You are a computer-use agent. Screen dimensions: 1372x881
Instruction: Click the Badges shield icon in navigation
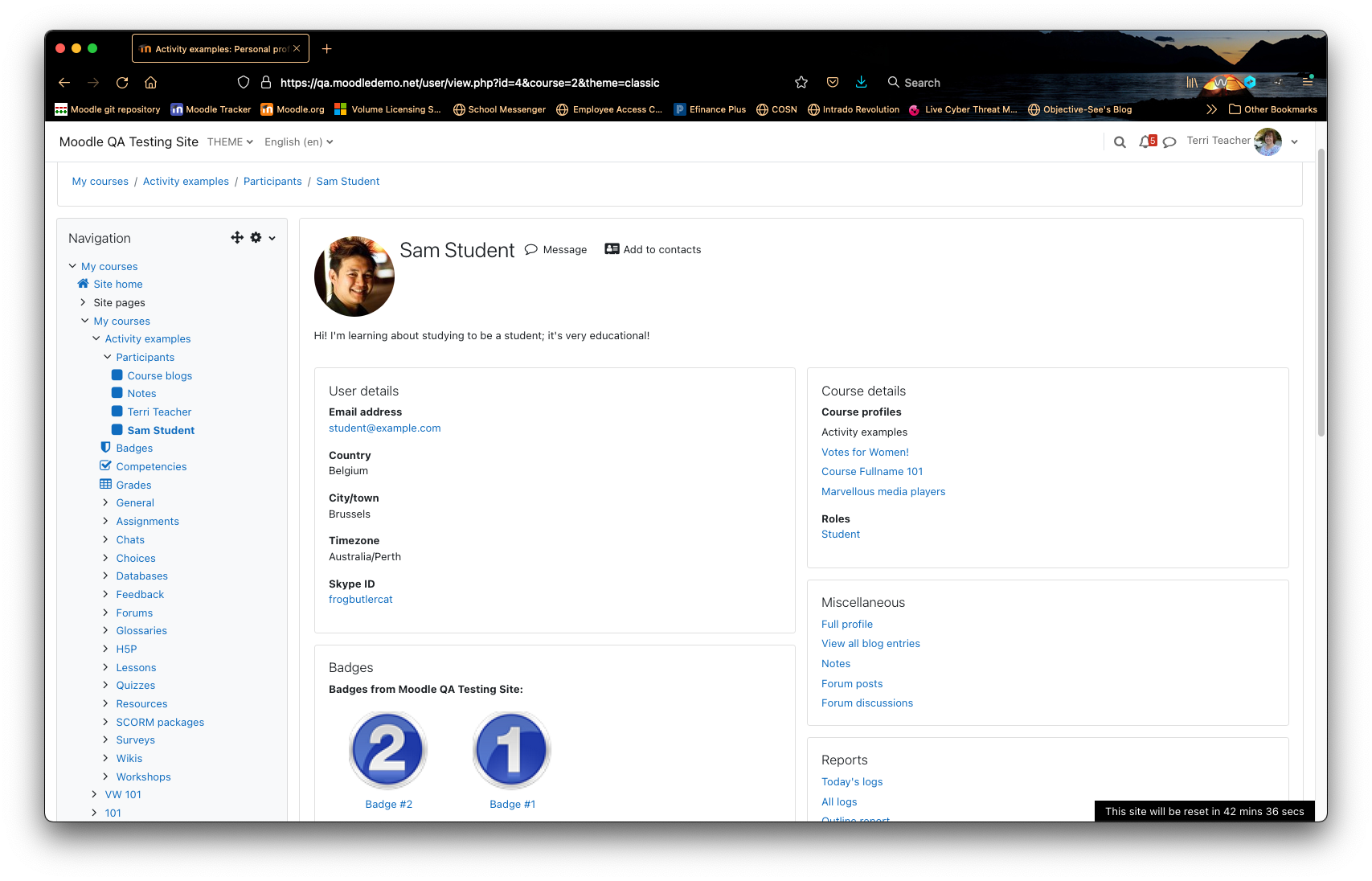click(x=105, y=447)
